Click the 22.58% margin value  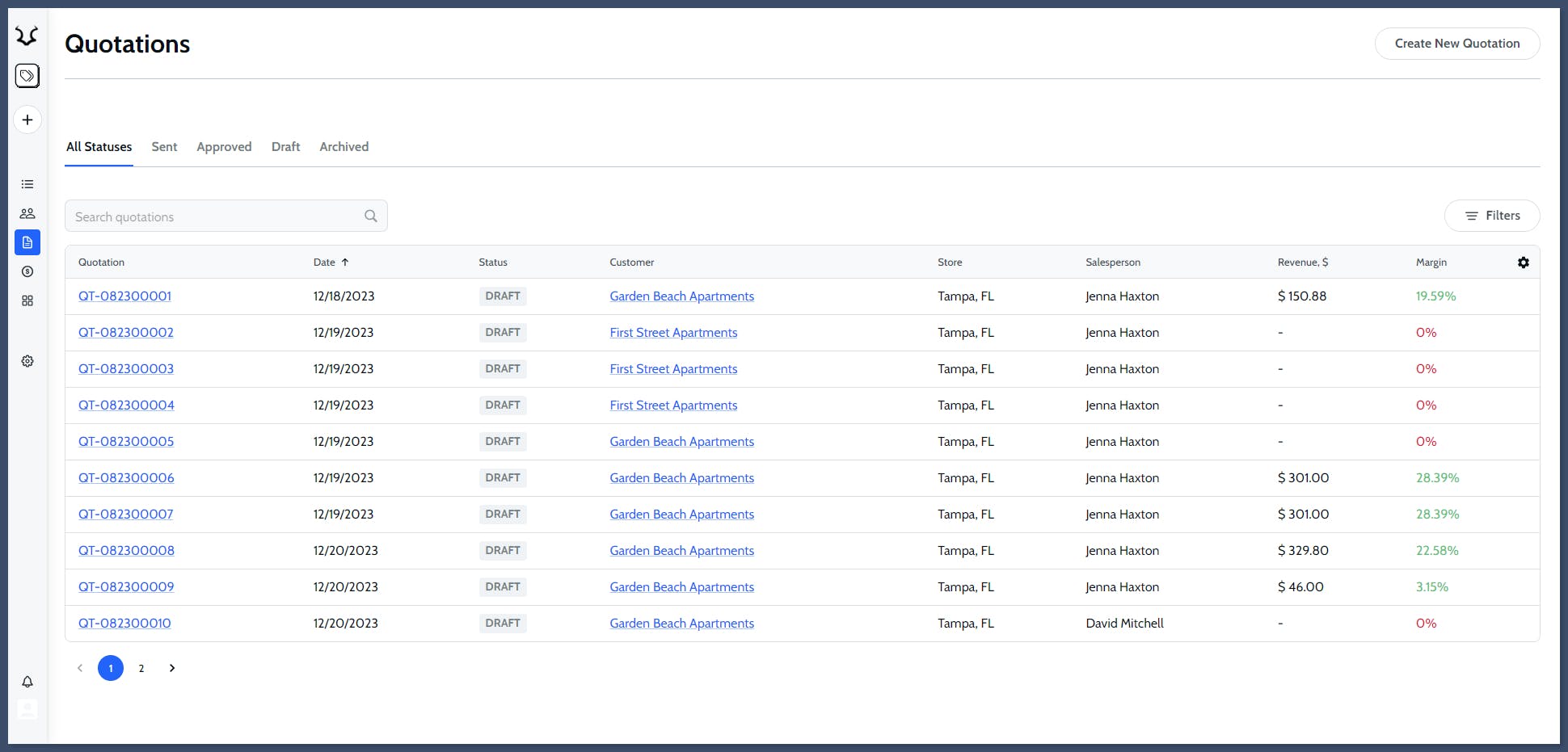click(x=1437, y=551)
